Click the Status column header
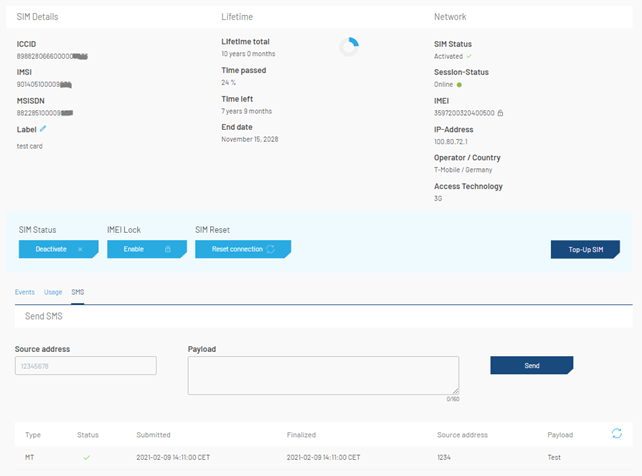The image size is (642, 476). (x=88, y=435)
